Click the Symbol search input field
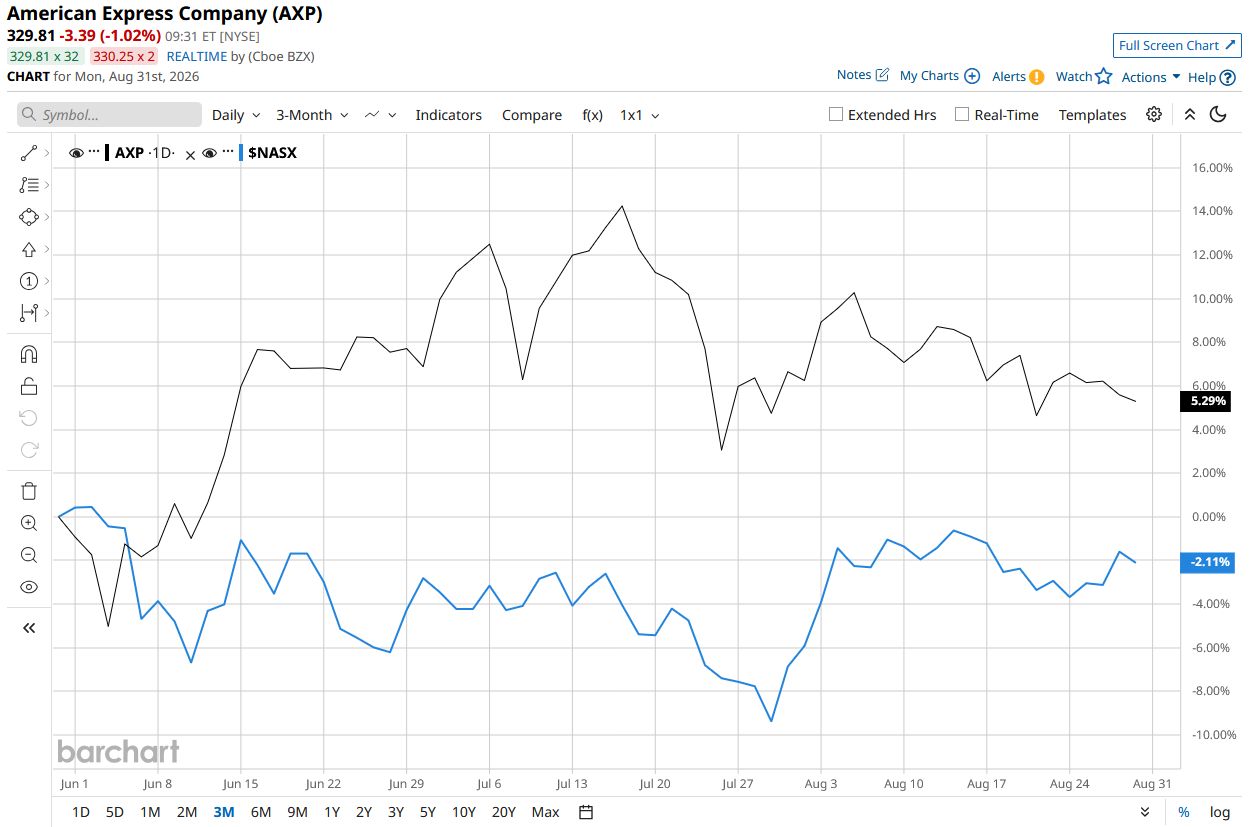The image size is (1258, 827). click(x=109, y=115)
